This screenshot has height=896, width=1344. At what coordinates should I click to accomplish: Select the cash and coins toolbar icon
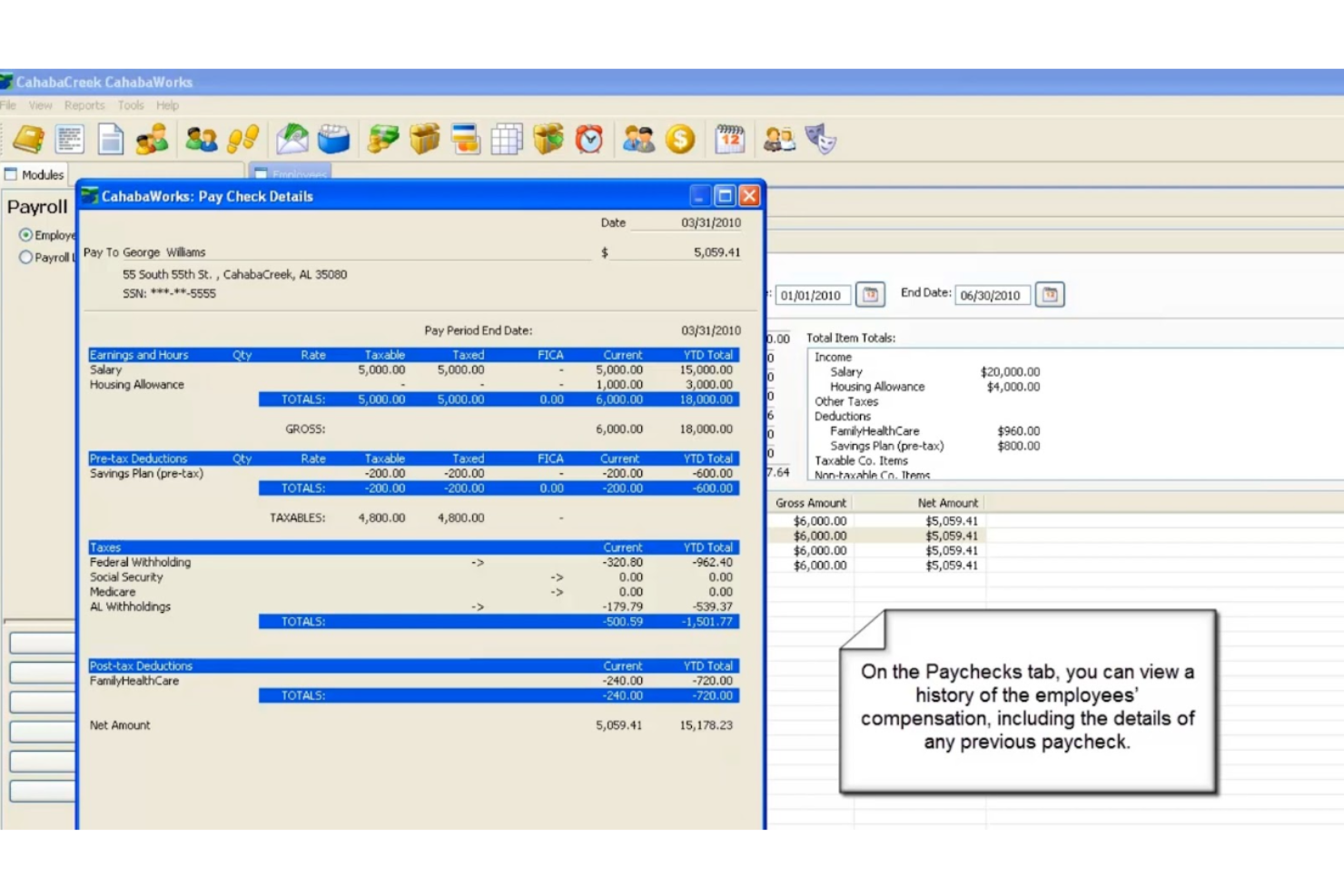[383, 139]
